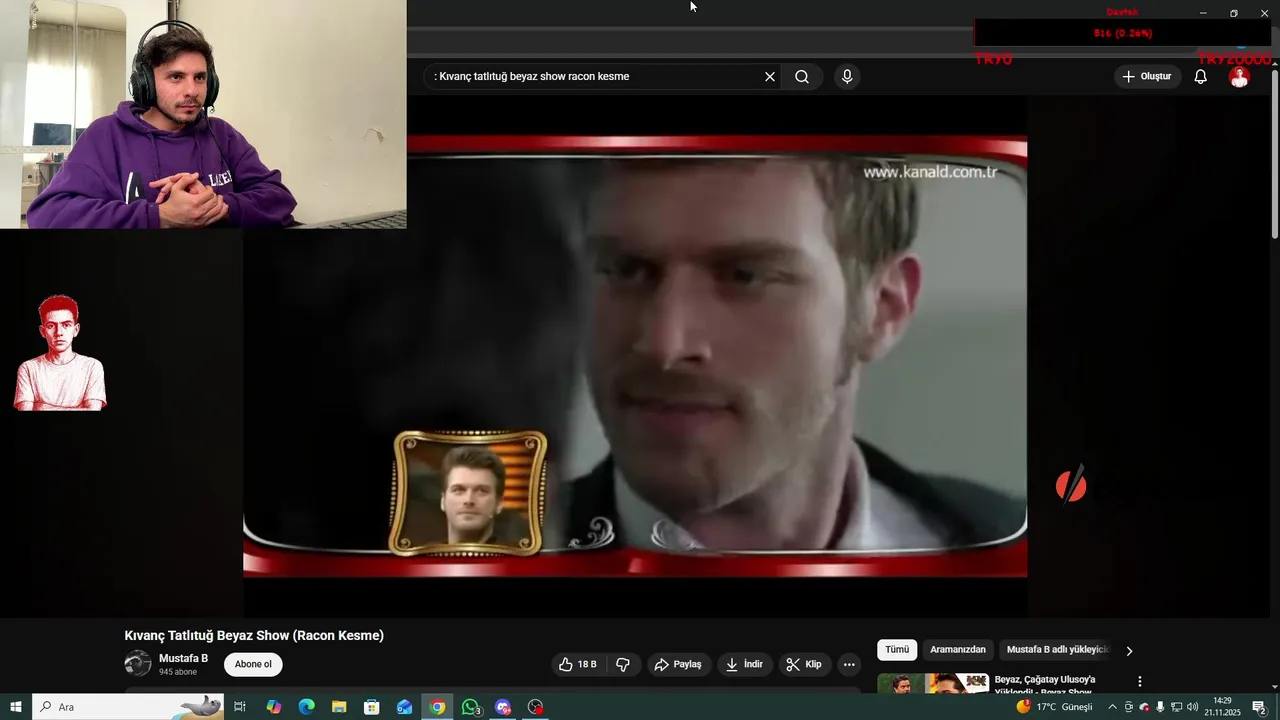Switch to Google Chrome in the taskbar
The height and width of the screenshot is (720, 1280).
(x=437, y=707)
